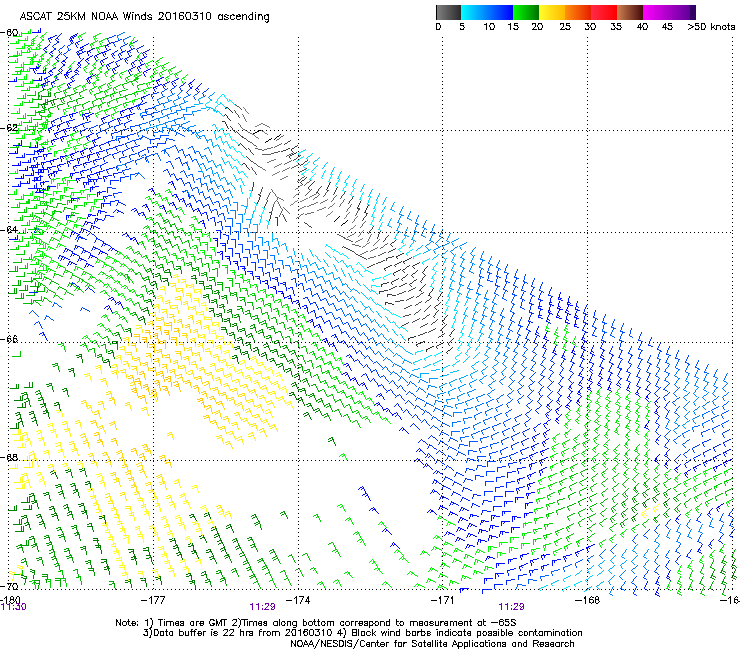Click the '-177' longitude axis label

(153, 600)
